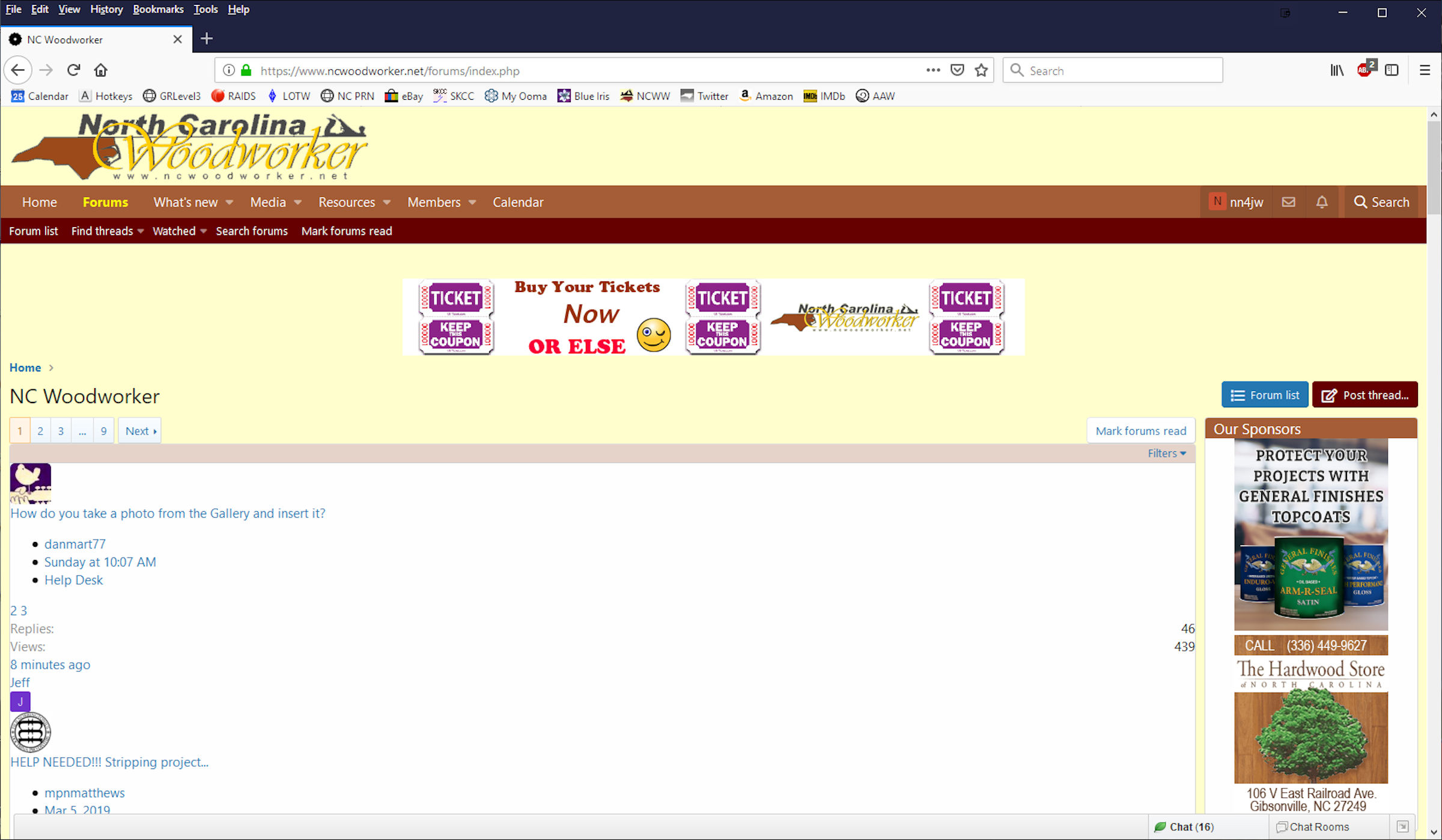The height and width of the screenshot is (840, 1442).
Task: Reload the page with the refresh icon
Action: coord(73,70)
